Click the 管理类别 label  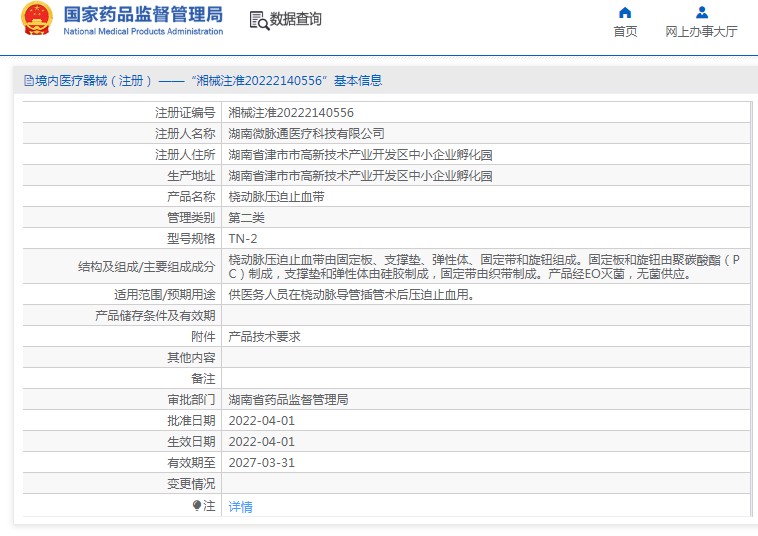pyautogui.click(x=191, y=218)
